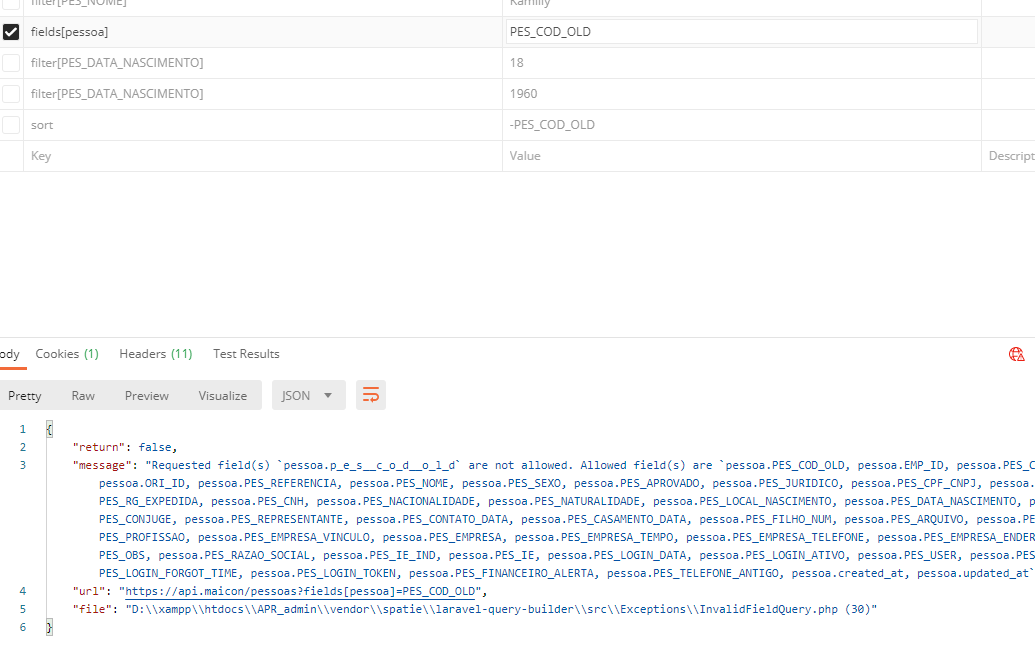Viewport: 1035px width, 669px height.
Task: Open the Cookies (1) tab
Action: point(66,353)
